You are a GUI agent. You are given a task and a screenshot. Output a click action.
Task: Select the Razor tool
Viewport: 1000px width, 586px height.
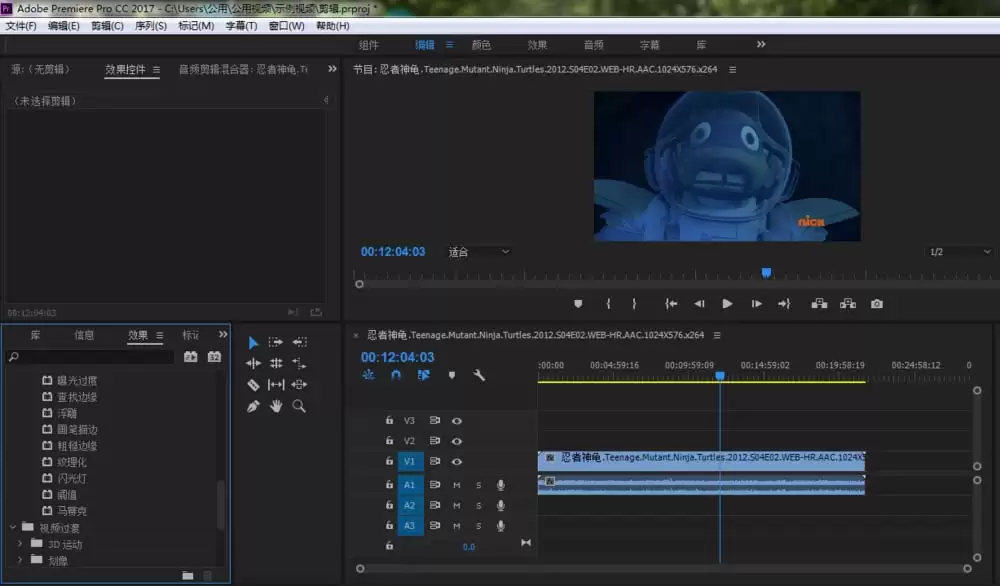point(253,385)
